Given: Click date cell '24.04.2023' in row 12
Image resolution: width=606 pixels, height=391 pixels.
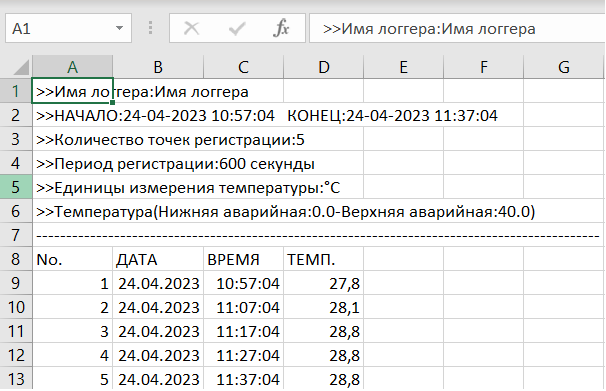Looking at the screenshot, I should point(158,355).
